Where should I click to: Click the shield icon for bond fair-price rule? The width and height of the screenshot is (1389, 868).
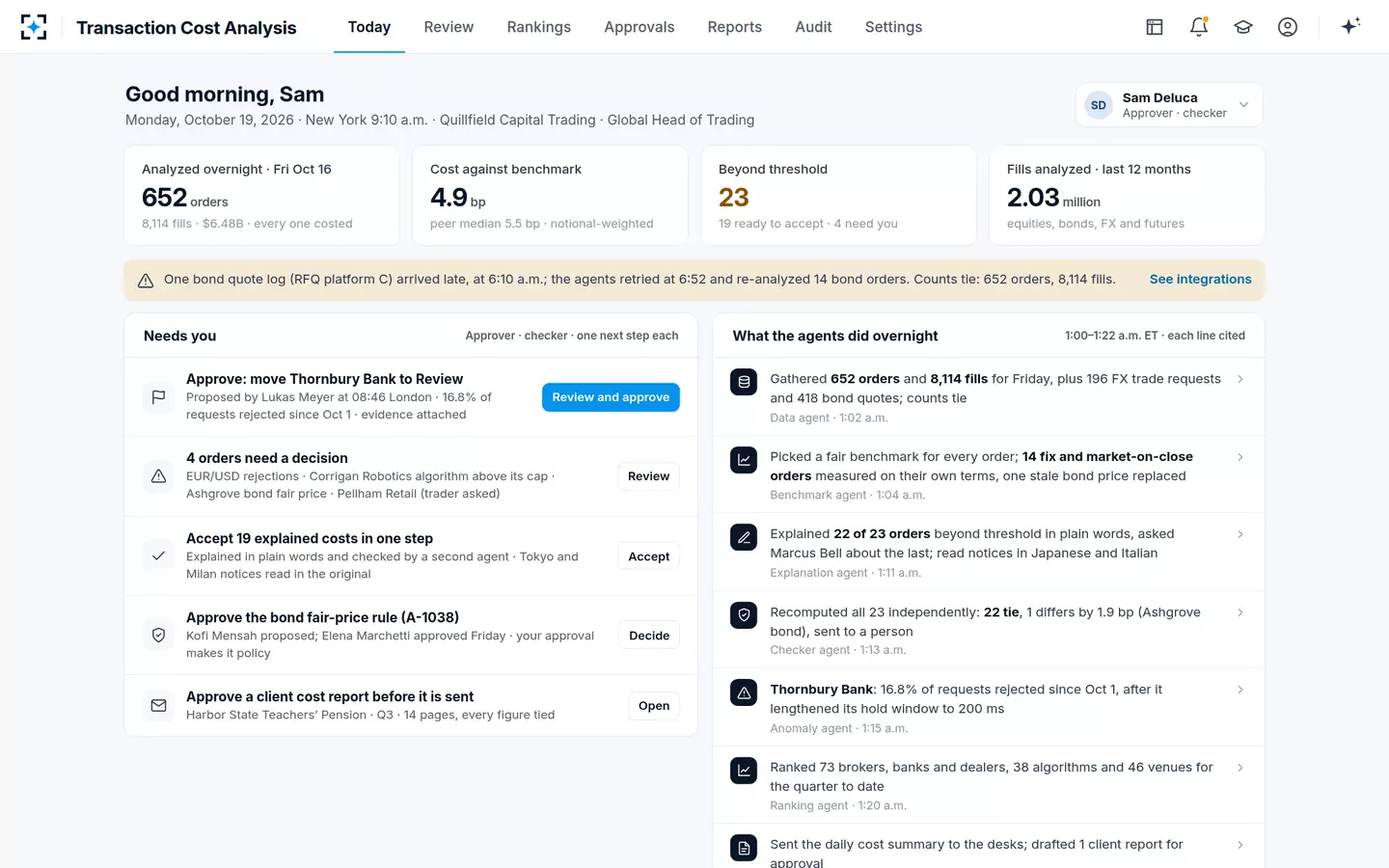(x=159, y=635)
